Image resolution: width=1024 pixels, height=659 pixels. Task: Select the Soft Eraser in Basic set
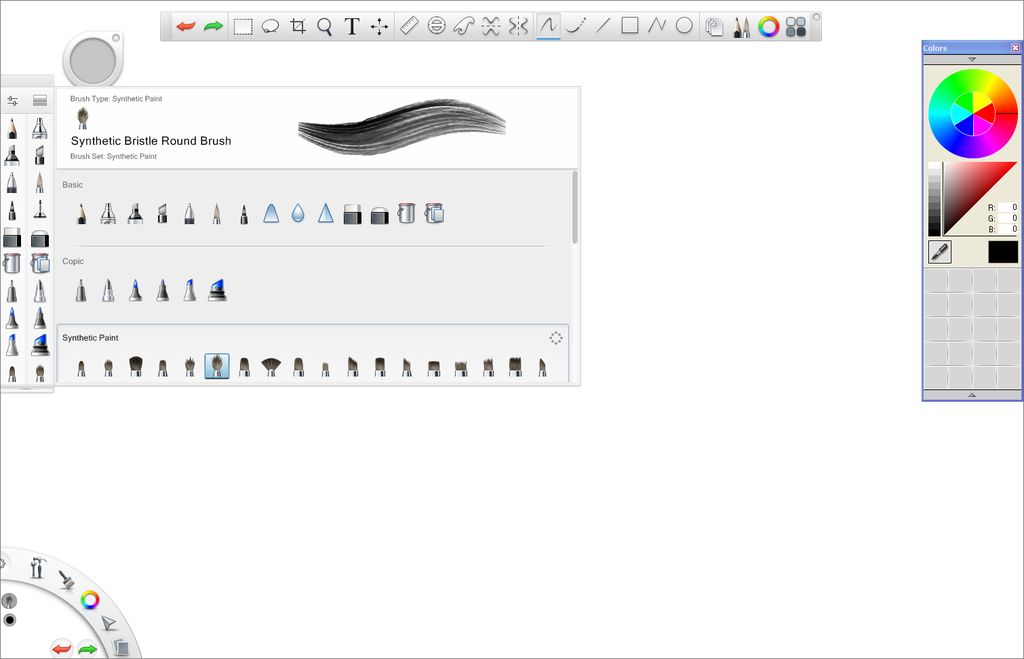coord(379,215)
